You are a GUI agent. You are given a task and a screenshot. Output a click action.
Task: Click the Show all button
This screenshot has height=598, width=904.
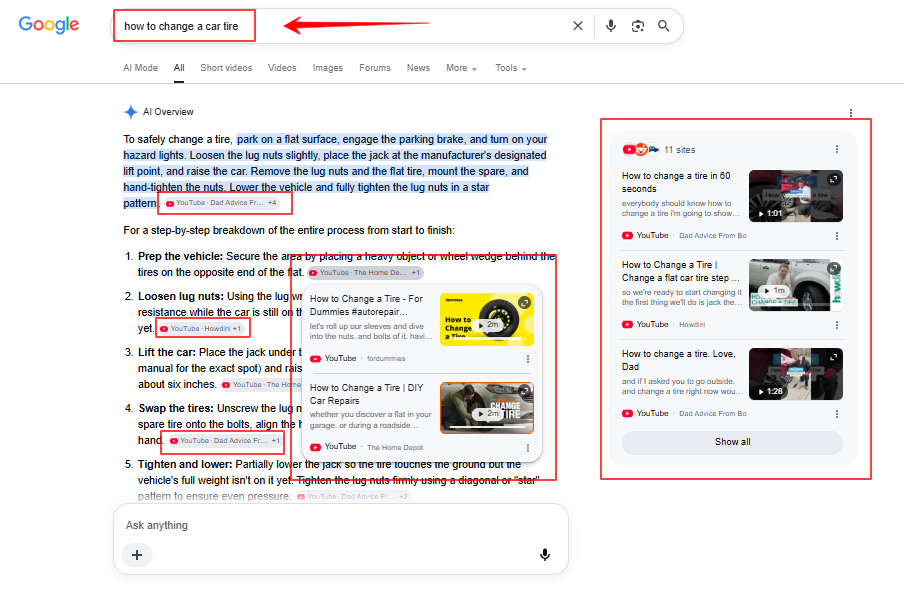click(732, 442)
